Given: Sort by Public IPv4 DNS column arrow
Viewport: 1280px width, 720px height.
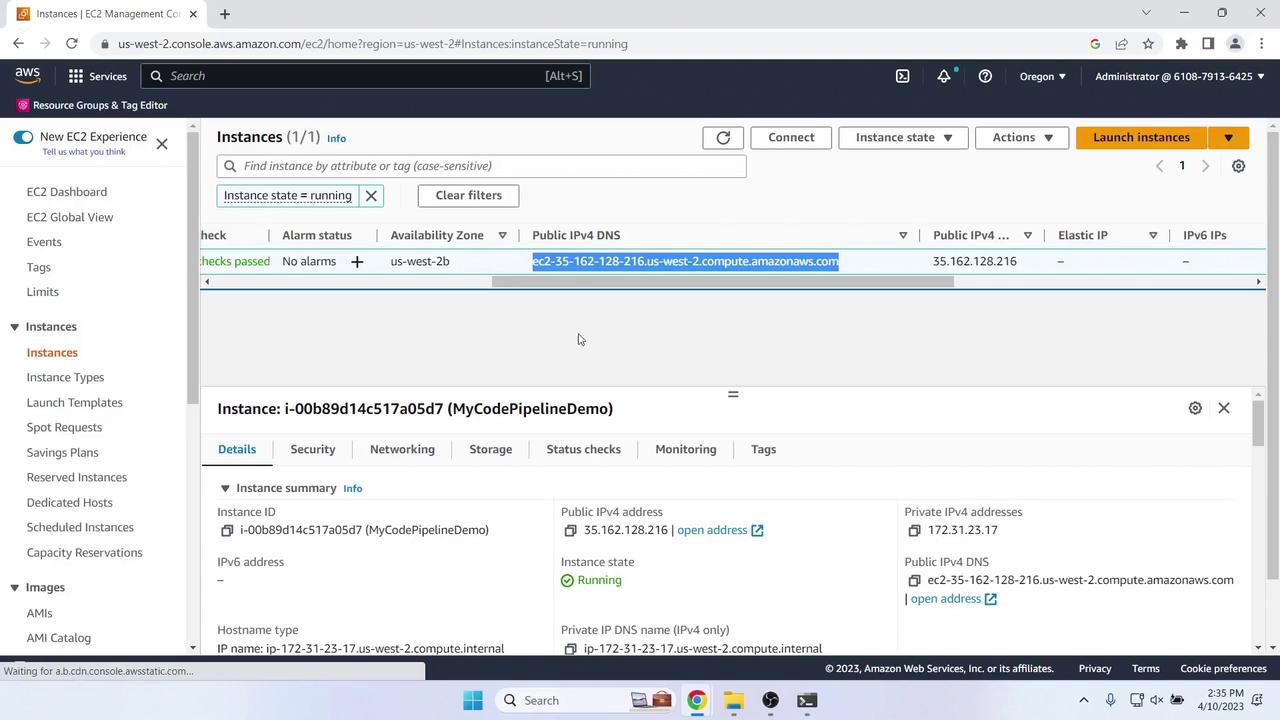Looking at the screenshot, I should point(903,236).
